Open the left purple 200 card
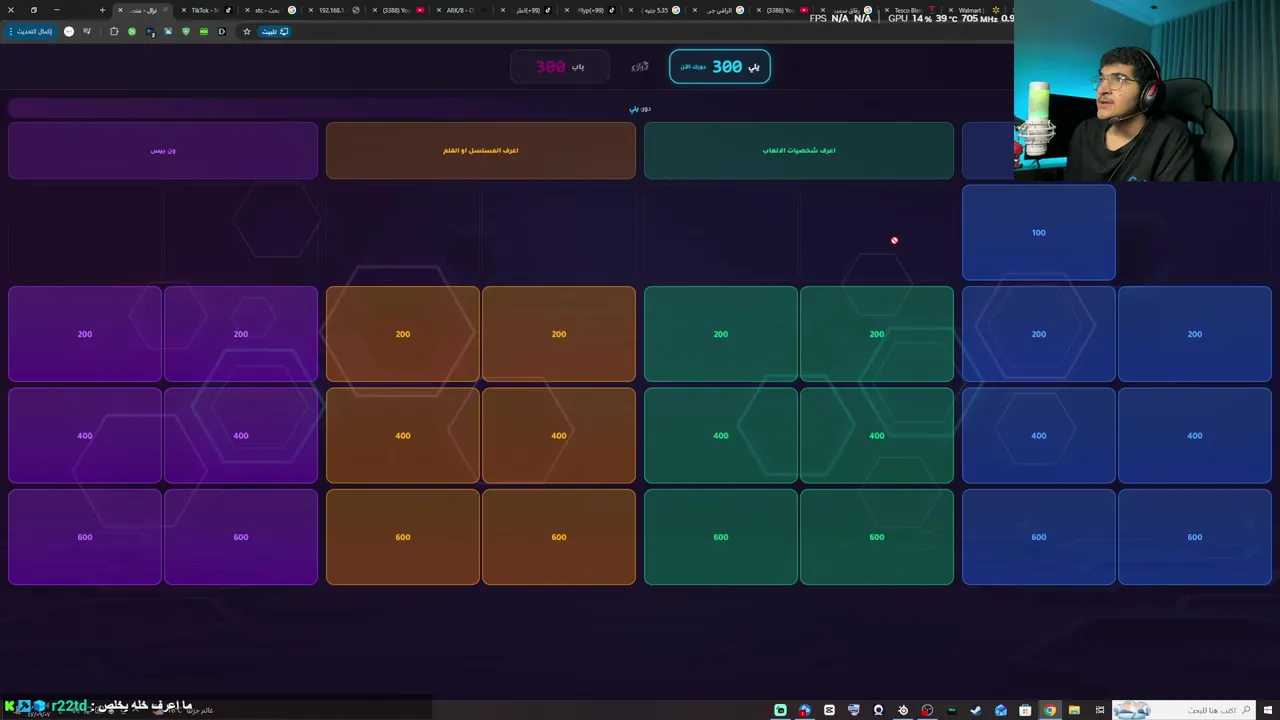 pyautogui.click(x=85, y=334)
